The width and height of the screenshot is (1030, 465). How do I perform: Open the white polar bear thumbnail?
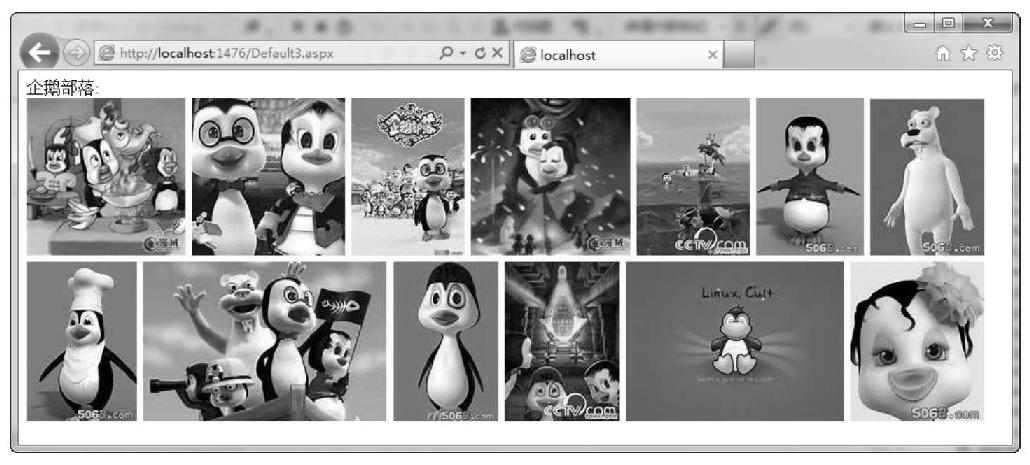point(927,177)
